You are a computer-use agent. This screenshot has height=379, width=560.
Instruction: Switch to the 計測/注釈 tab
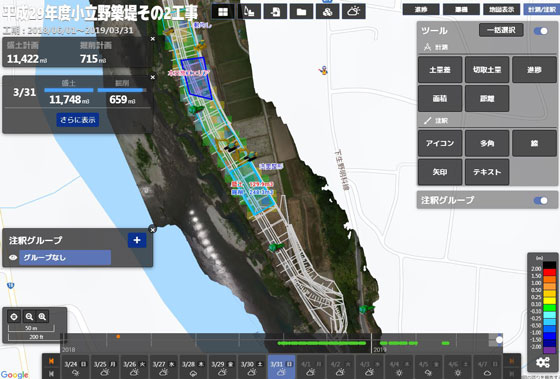tap(541, 10)
